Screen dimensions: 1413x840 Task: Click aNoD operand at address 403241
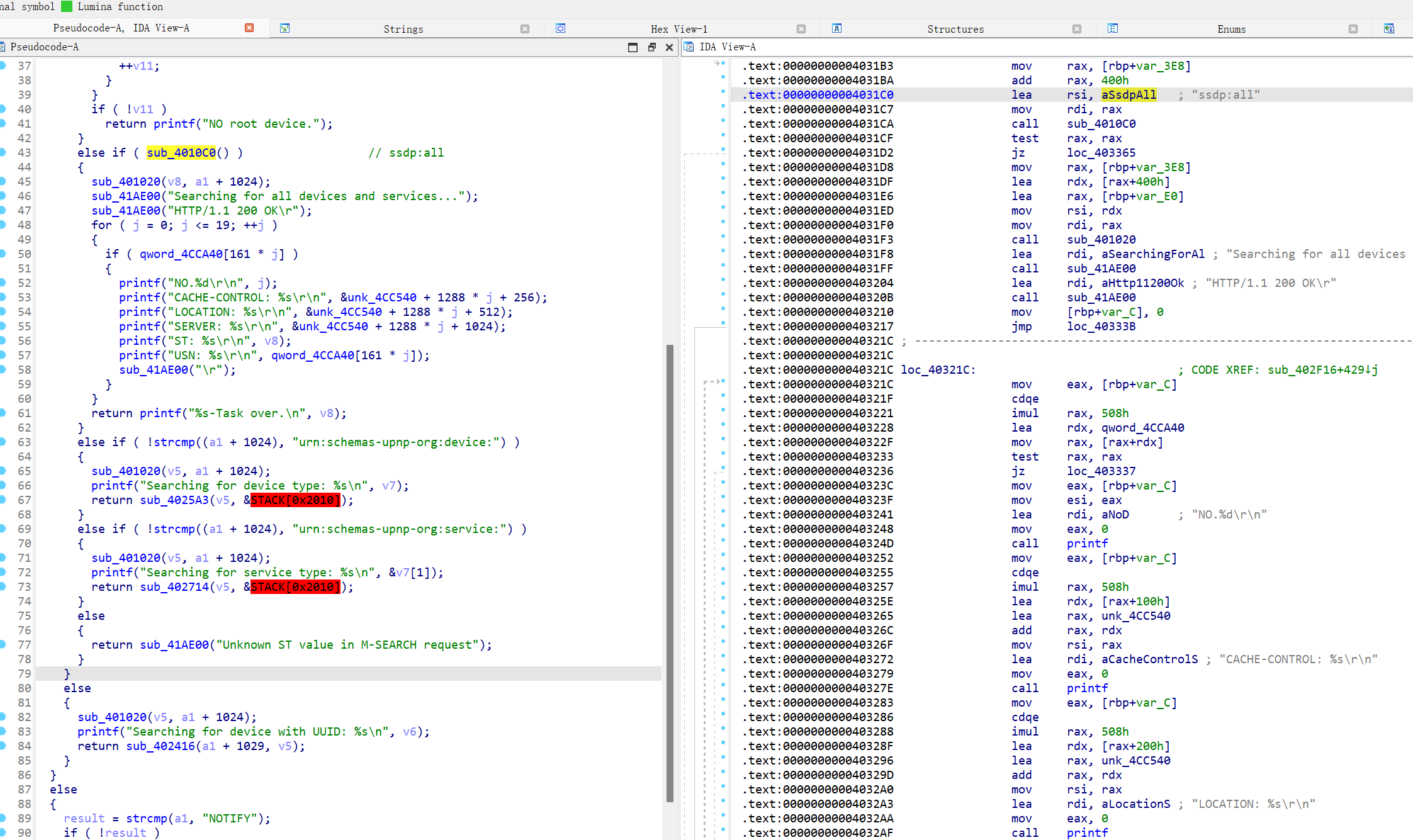point(1115,514)
